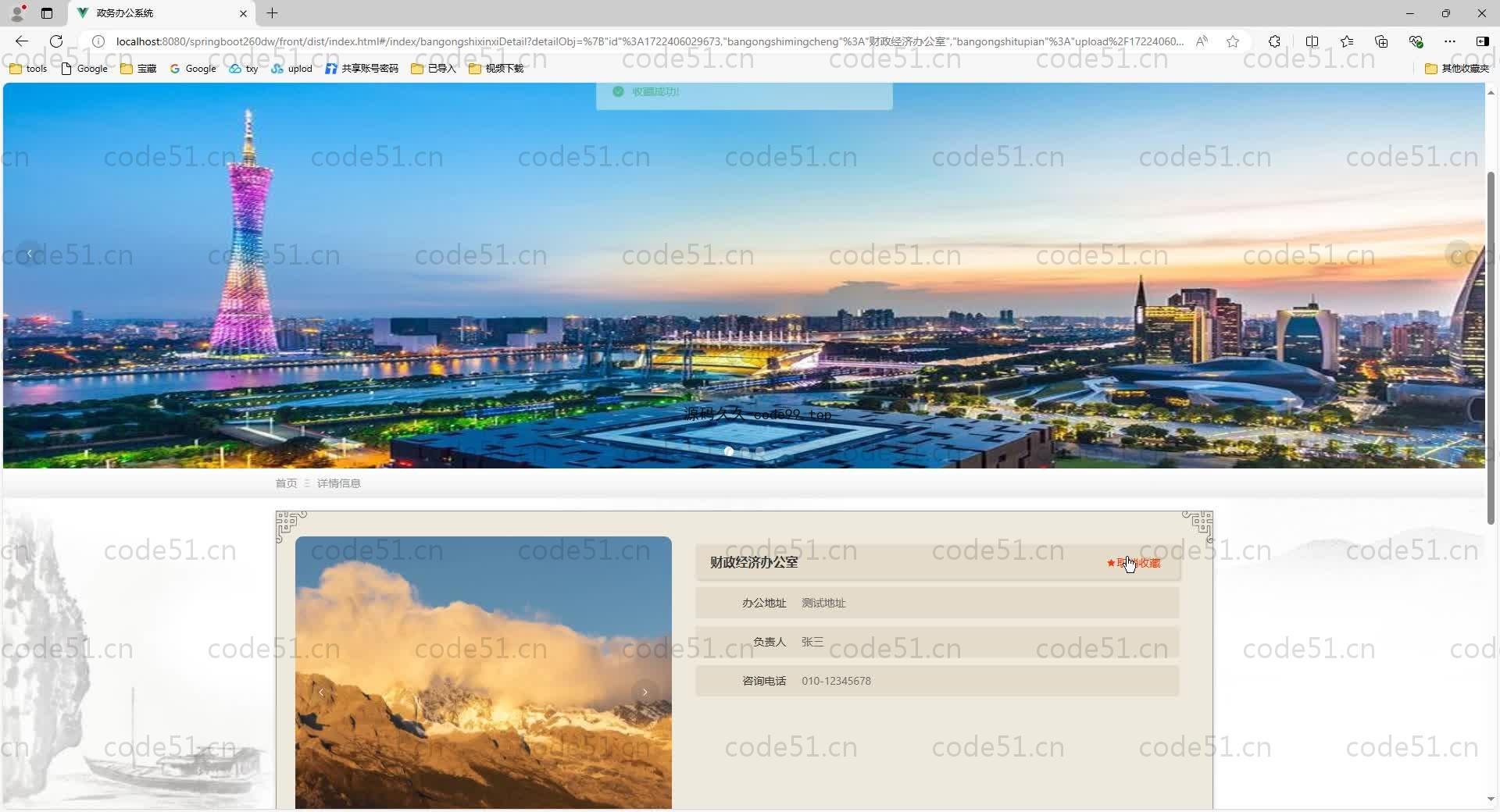1500x812 pixels.
Task: Click the read aloud icon in address bar
Action: point(1202,41)
